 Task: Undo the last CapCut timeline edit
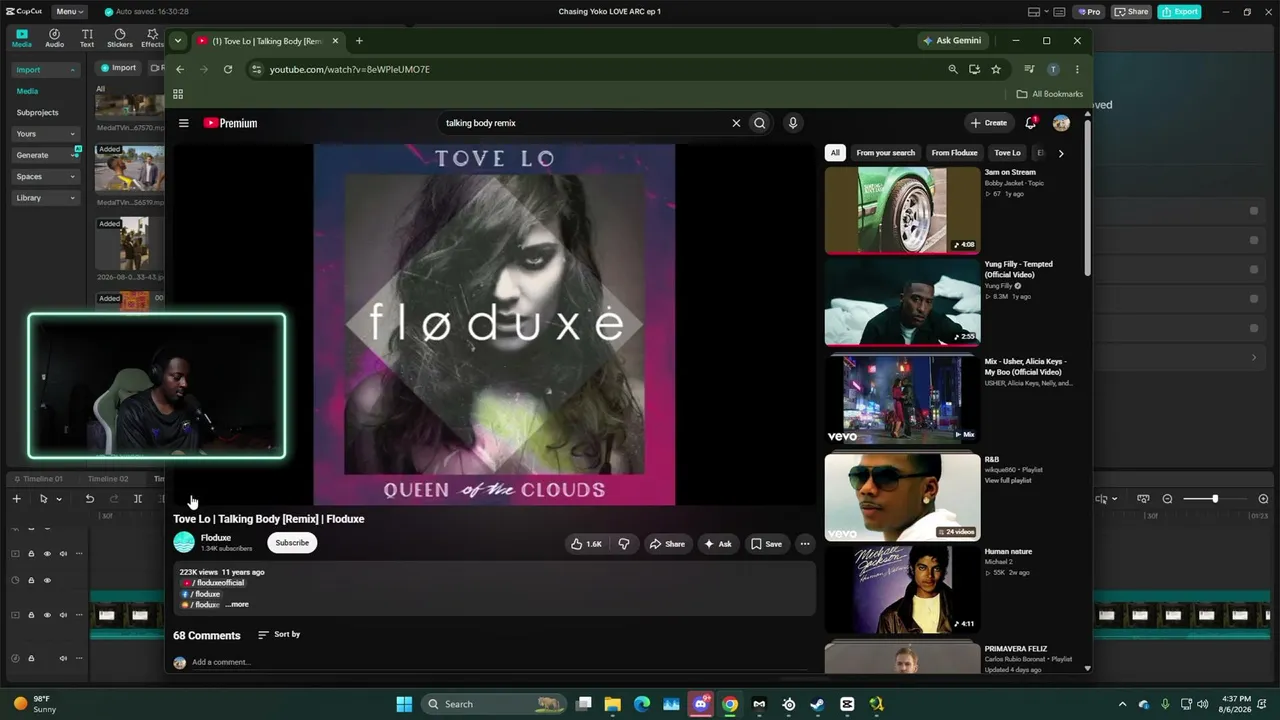point(89,499)
